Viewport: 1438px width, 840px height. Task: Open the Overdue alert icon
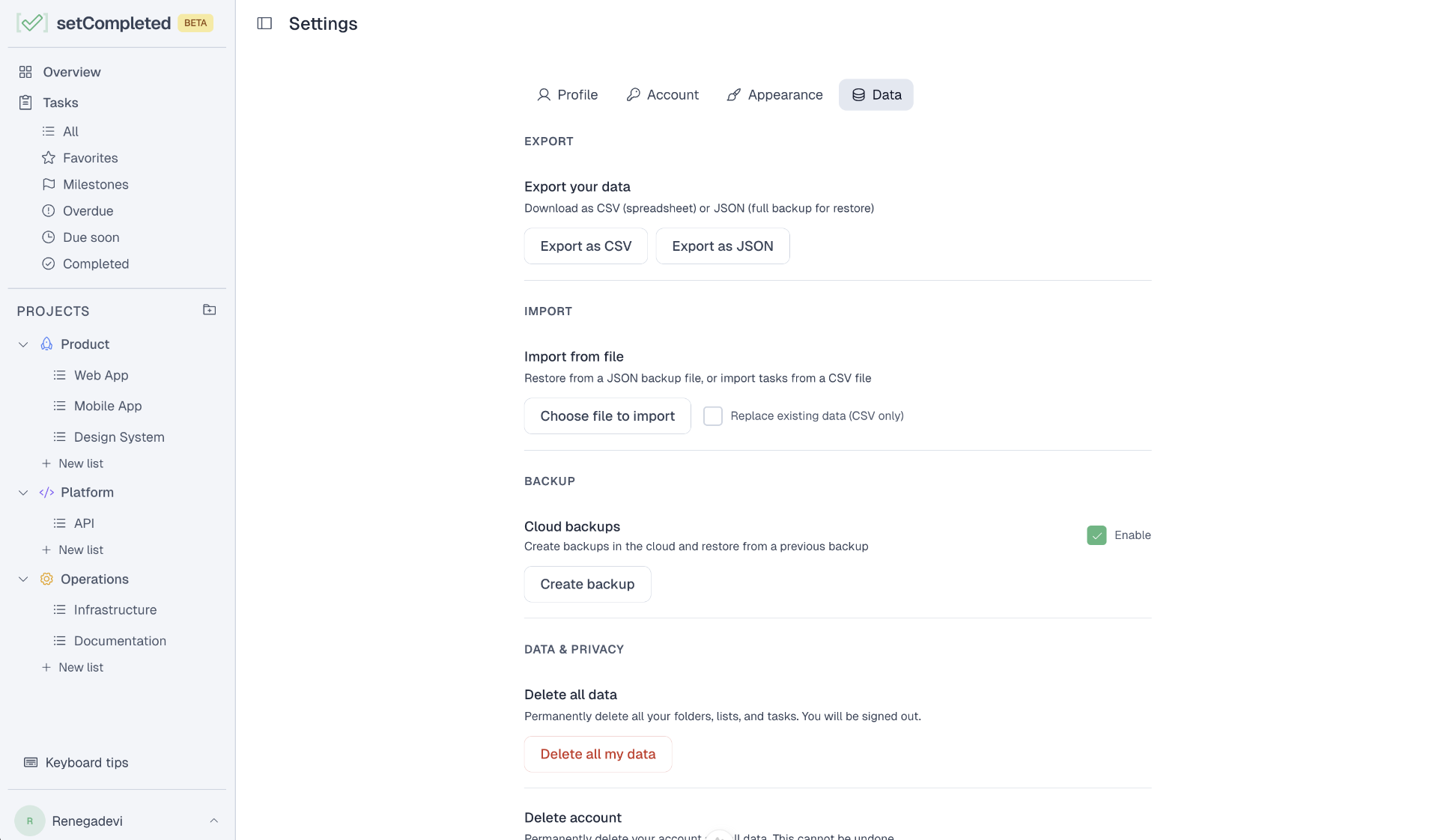pos(48,210)
